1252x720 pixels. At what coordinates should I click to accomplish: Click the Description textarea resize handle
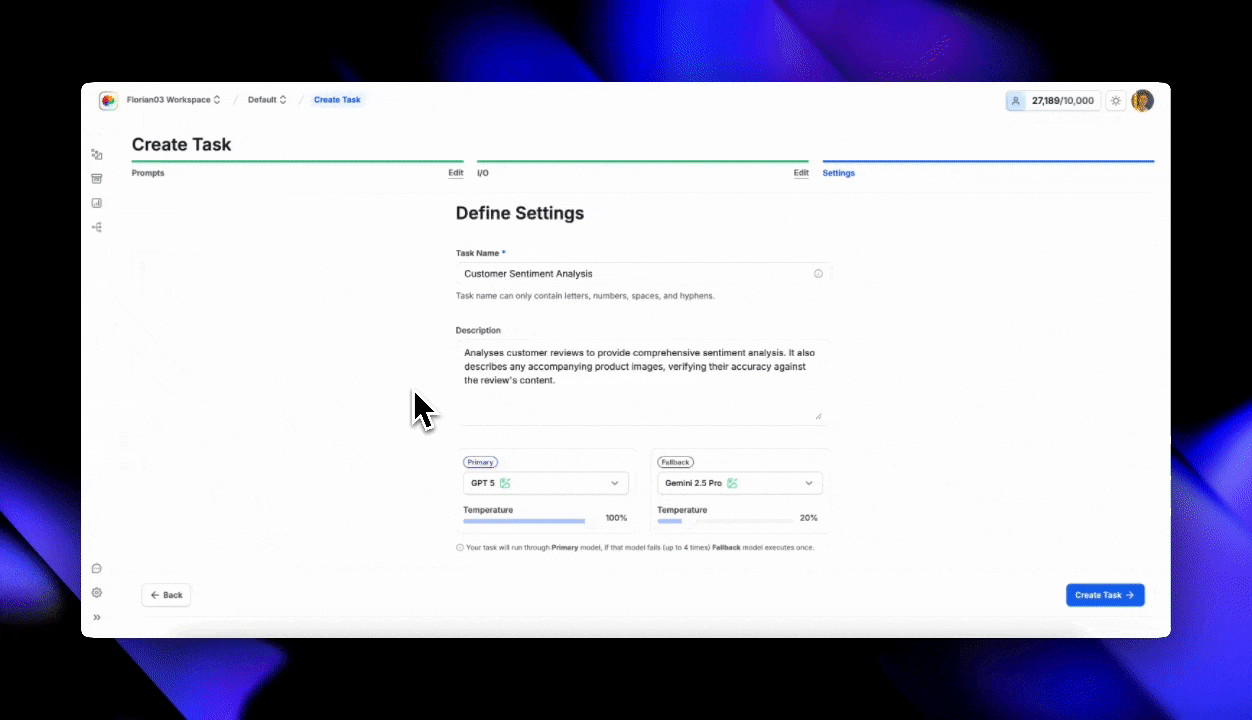point(818,415)
